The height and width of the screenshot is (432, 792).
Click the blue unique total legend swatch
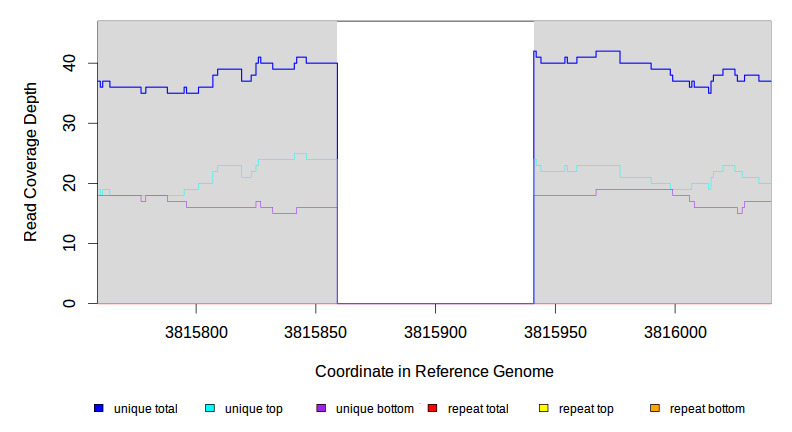(99, 408)
